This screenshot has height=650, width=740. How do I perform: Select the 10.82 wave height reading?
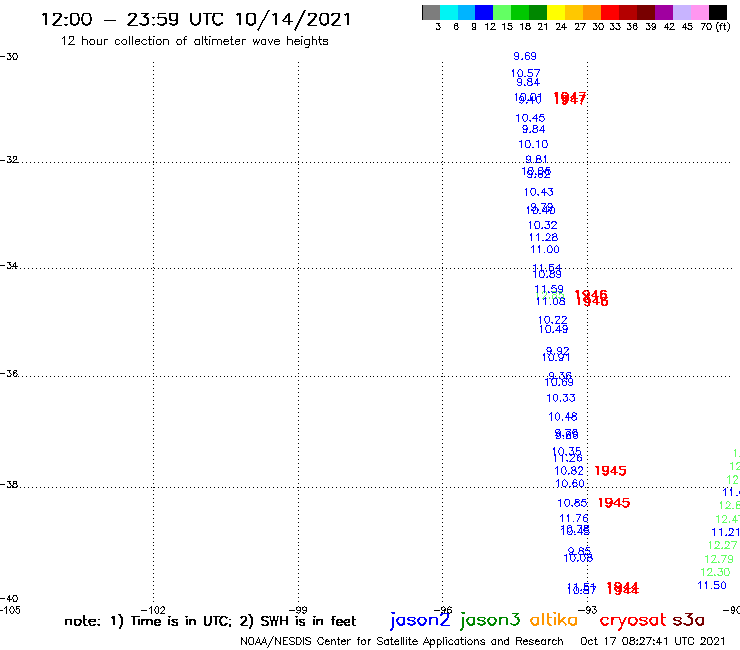point(569,471)
